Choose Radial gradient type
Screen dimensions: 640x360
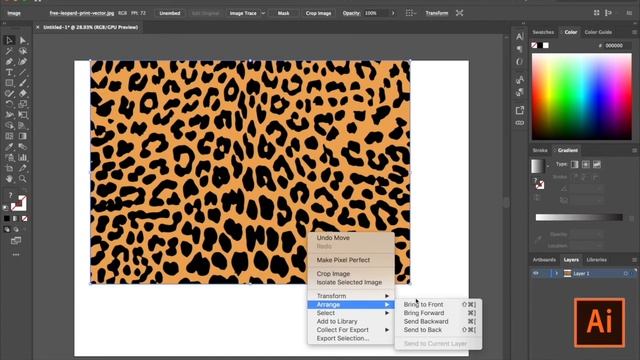tap(586, 164)
